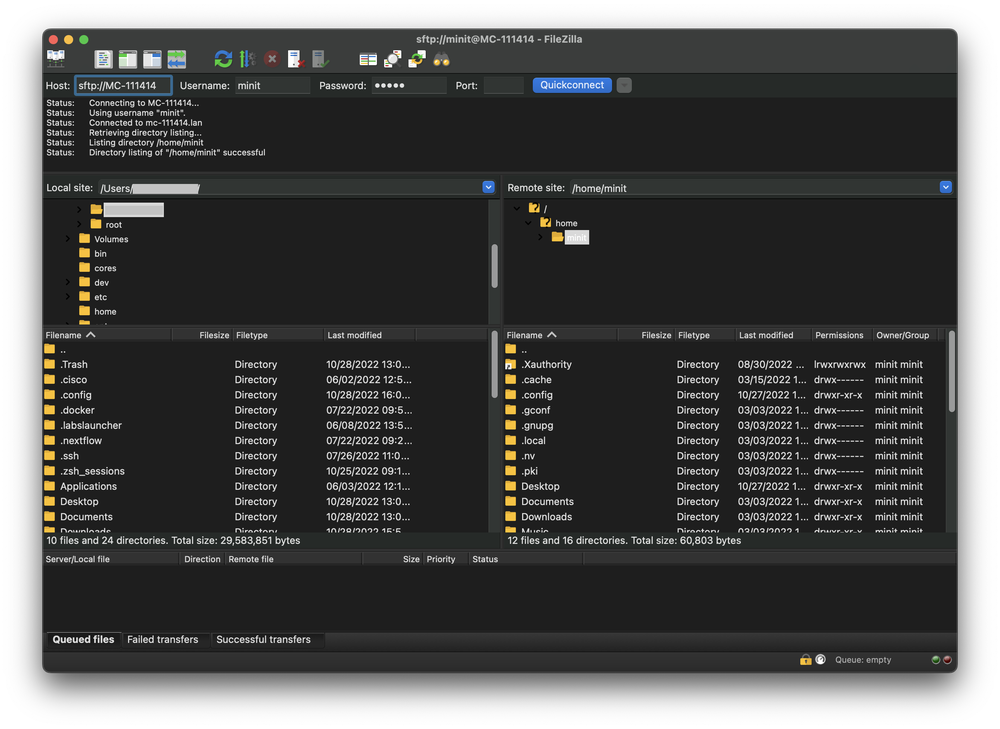
Task: Select the local .zsh_sessions folder
Action: [265, 471]
